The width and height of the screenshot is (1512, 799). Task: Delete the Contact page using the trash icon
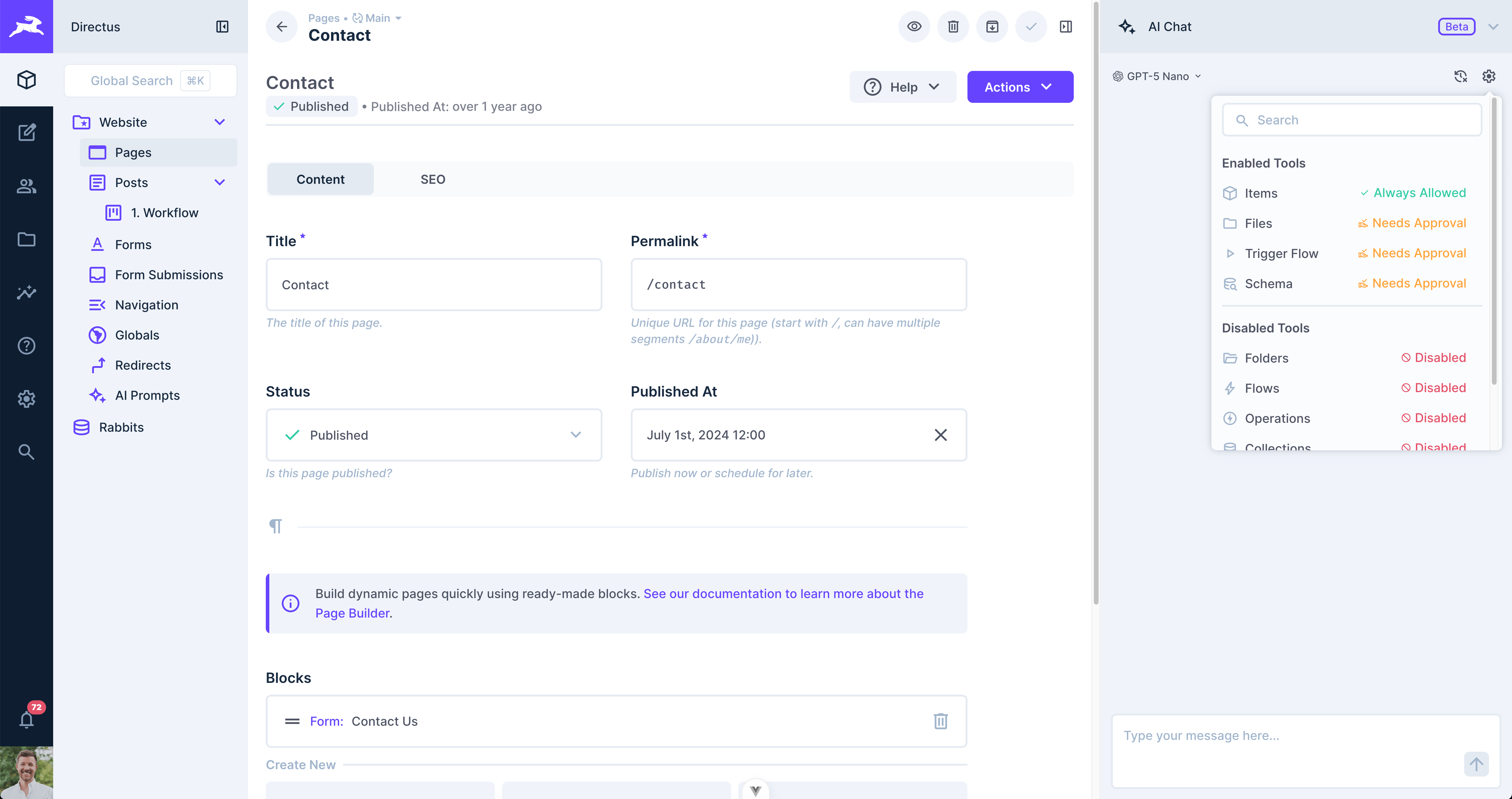point(953,26)
